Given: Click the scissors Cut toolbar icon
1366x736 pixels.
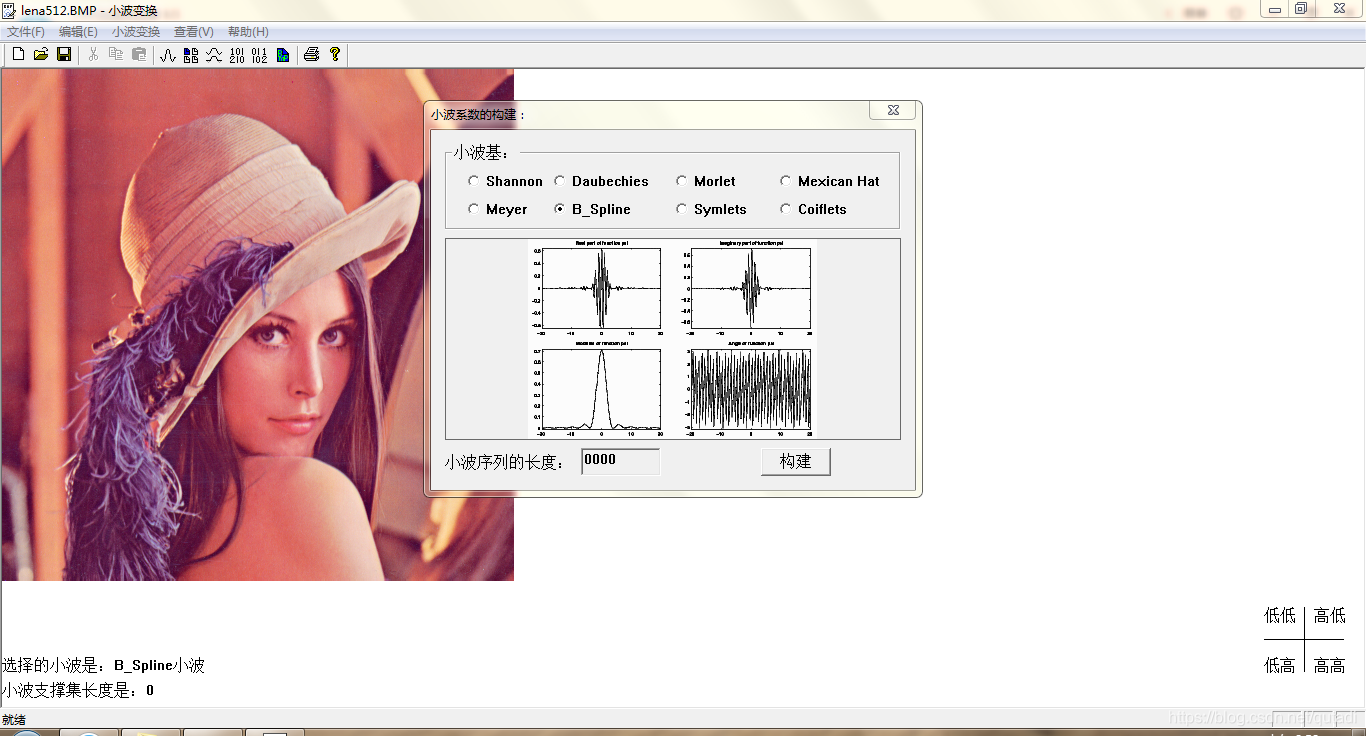Looking at the screenshot, I should 93,54.
